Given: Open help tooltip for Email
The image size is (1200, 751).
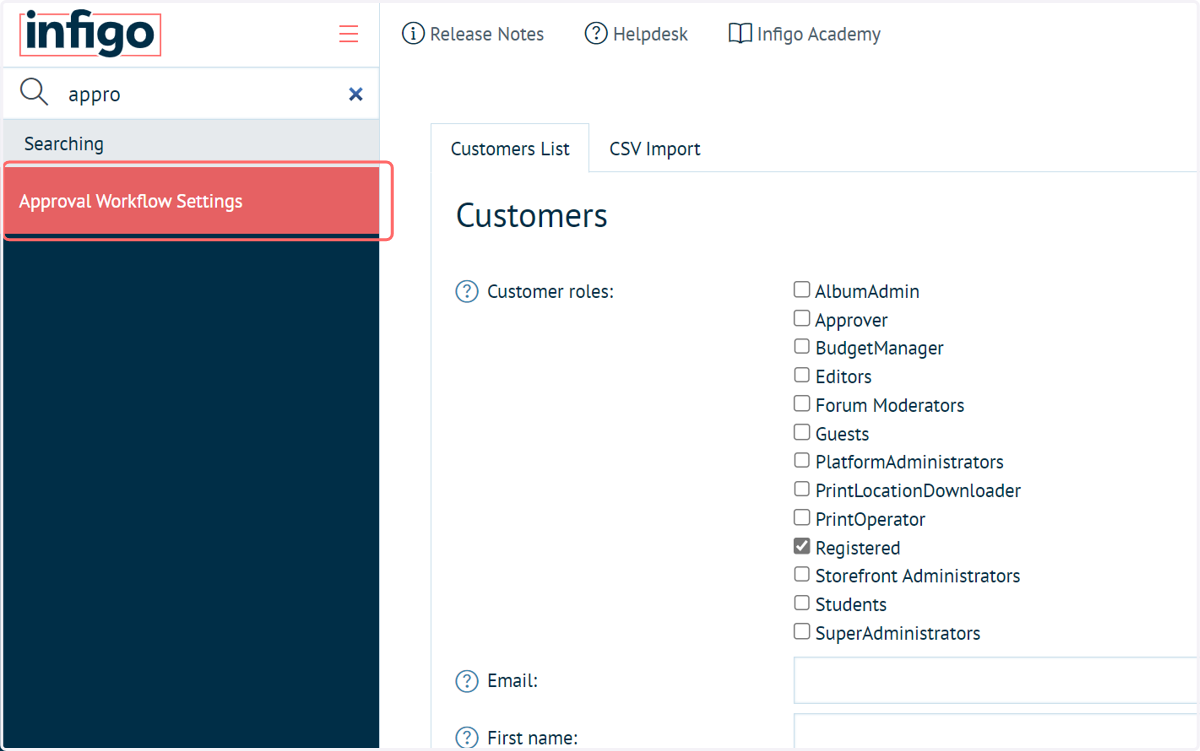Looking at the screenshot, I should 467,681.
